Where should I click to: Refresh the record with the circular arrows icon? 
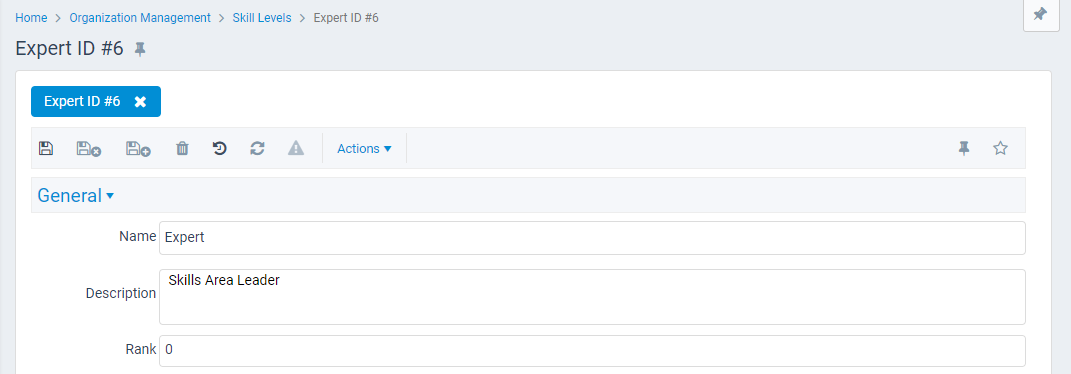point(257,148)
